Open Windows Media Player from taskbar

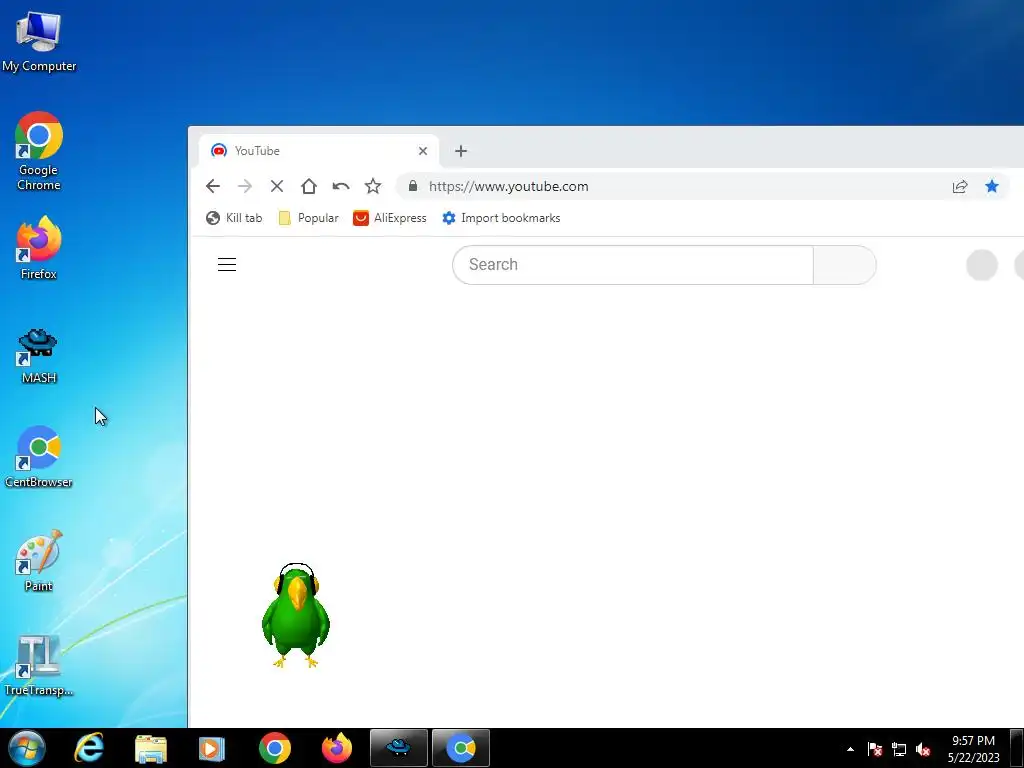click(212, 748)
